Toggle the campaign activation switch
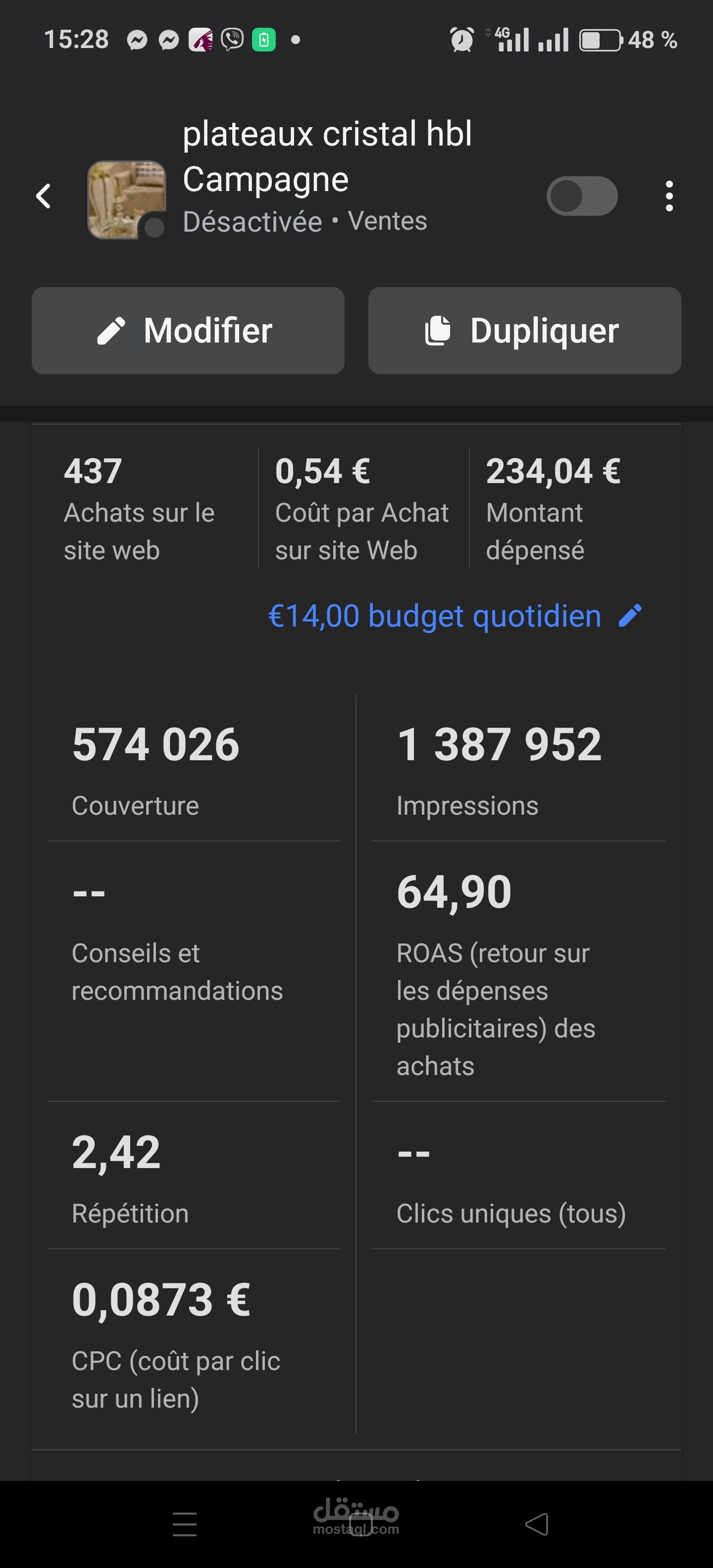The image size is (713, 1568). coord(582,196)
